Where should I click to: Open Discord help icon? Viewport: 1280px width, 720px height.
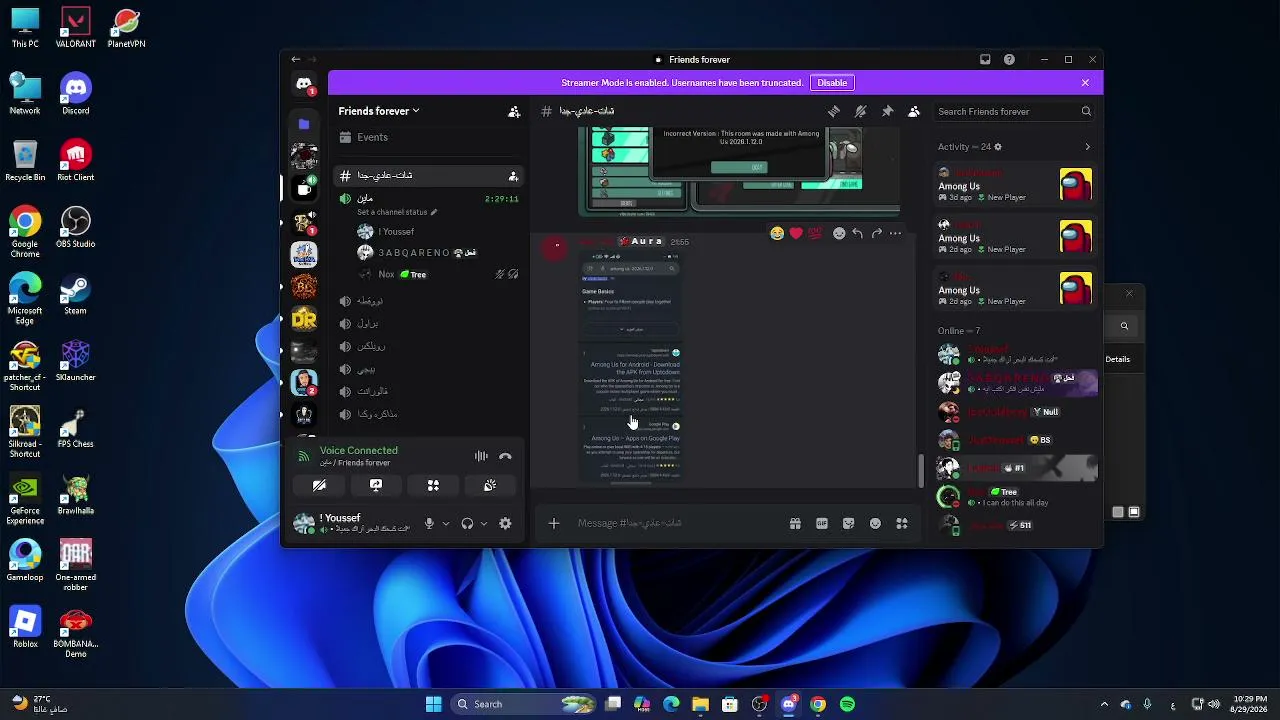coord(1009,59)
